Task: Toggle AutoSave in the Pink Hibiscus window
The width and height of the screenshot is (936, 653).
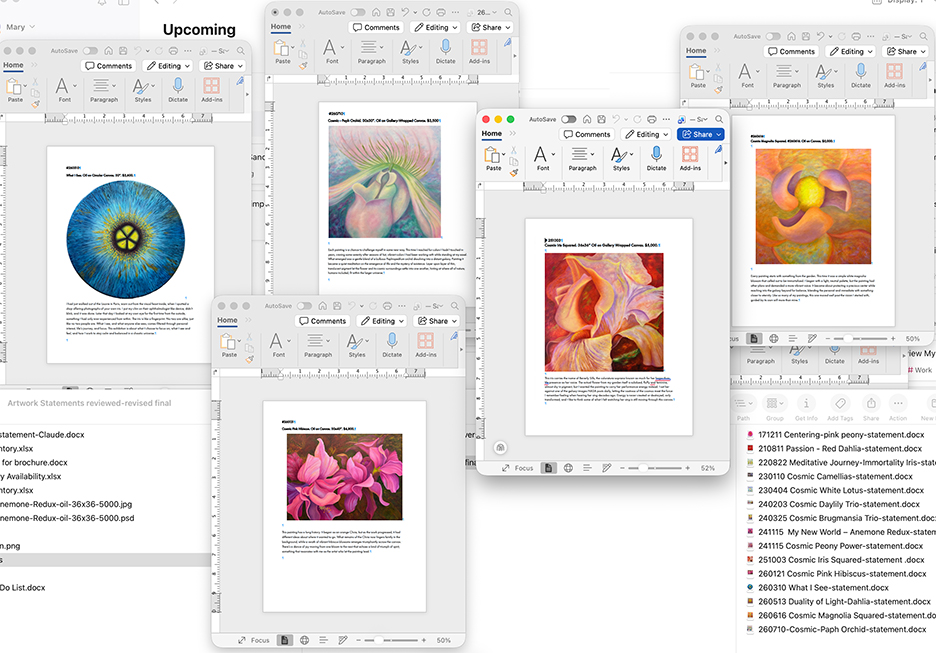Action: [x=304, y=306]
